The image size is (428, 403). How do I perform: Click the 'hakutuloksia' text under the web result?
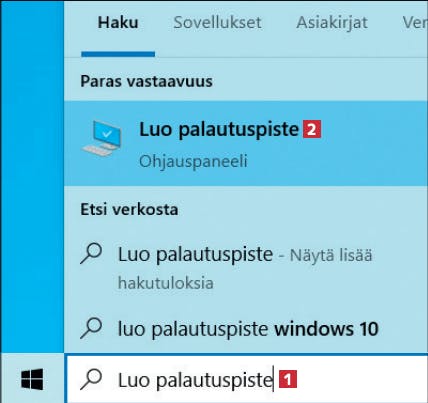point(166,283)
